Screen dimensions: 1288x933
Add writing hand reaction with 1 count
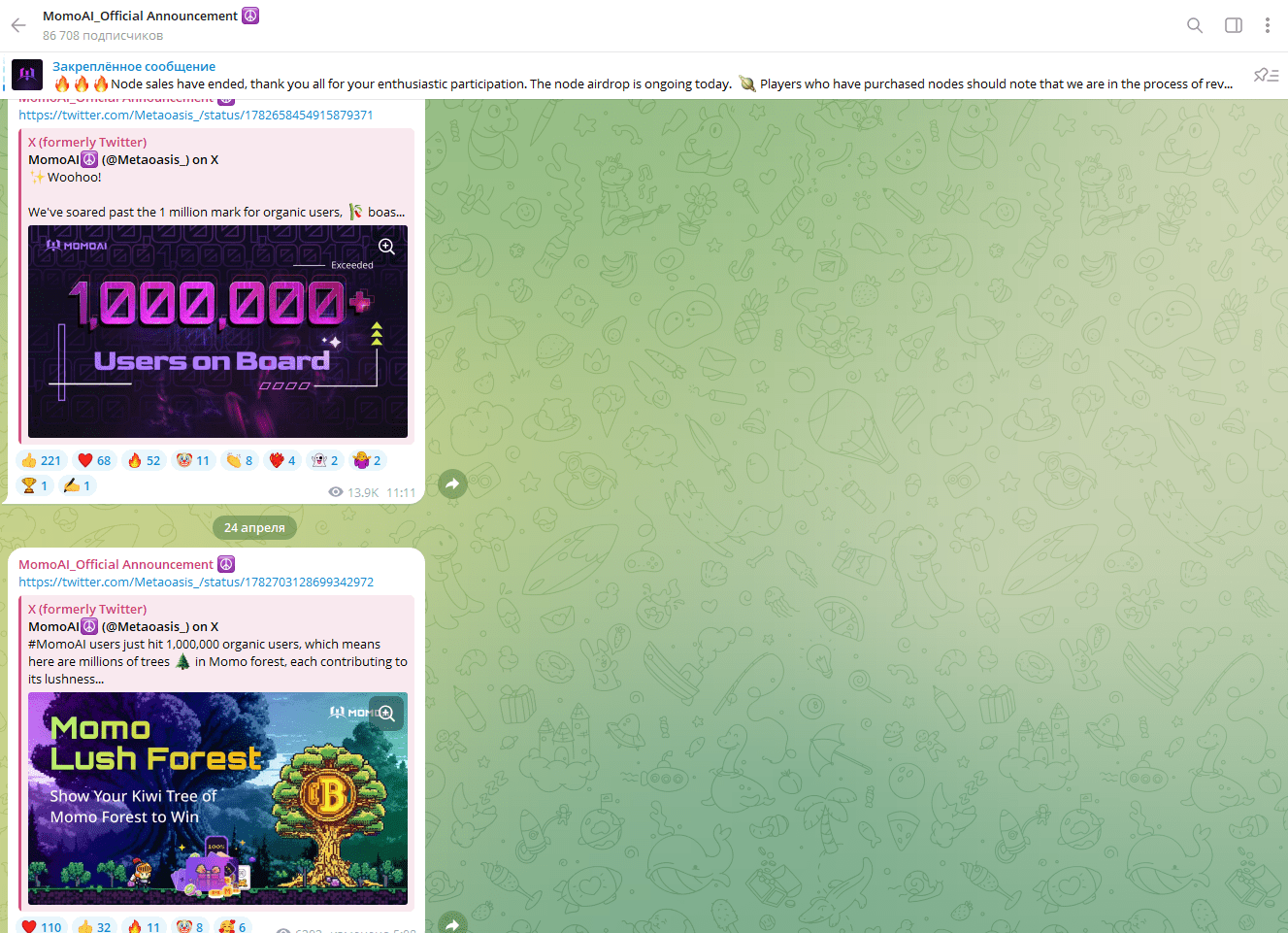click(x=78, y=485)
